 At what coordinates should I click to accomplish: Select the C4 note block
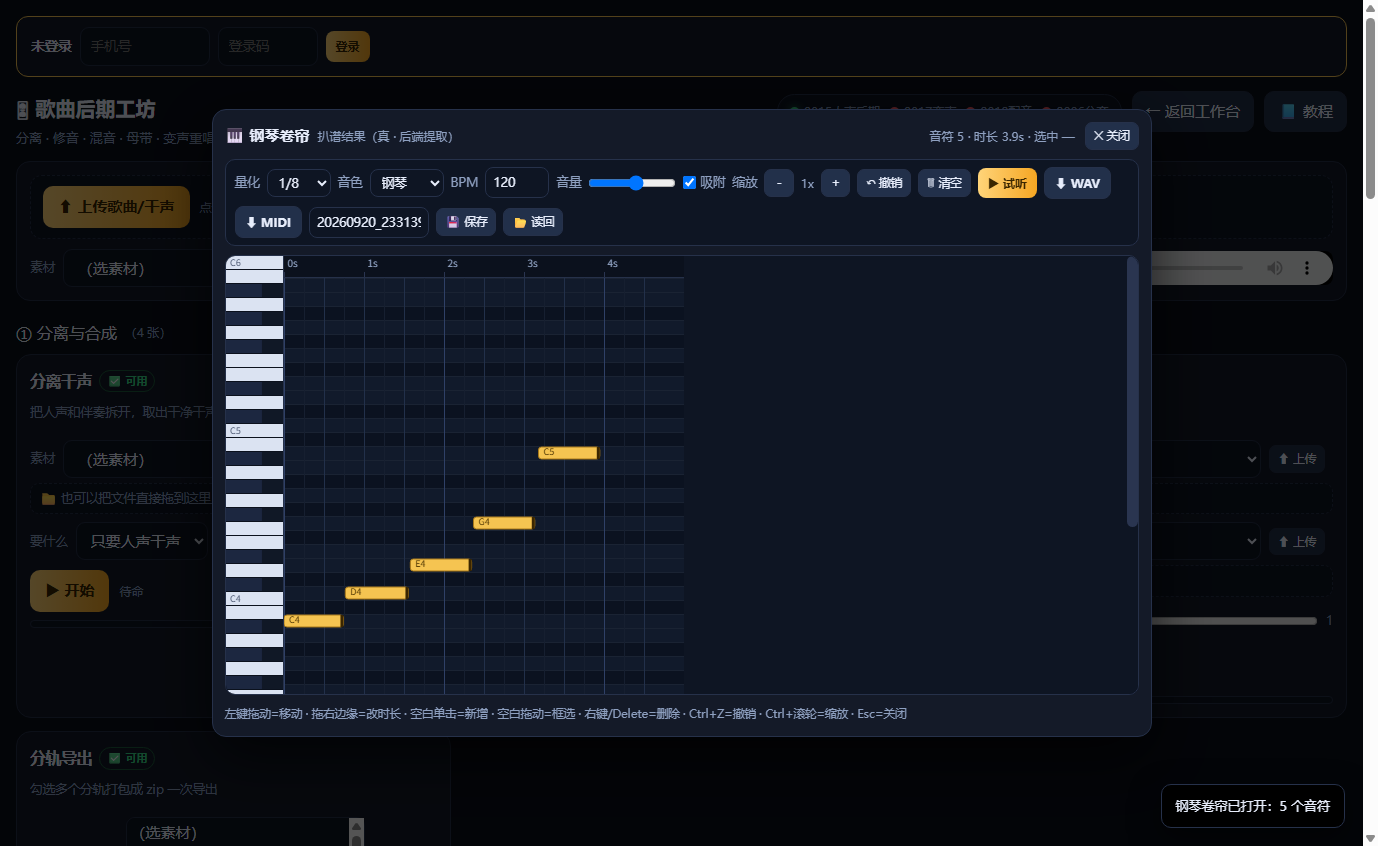[x=313, y=621]
